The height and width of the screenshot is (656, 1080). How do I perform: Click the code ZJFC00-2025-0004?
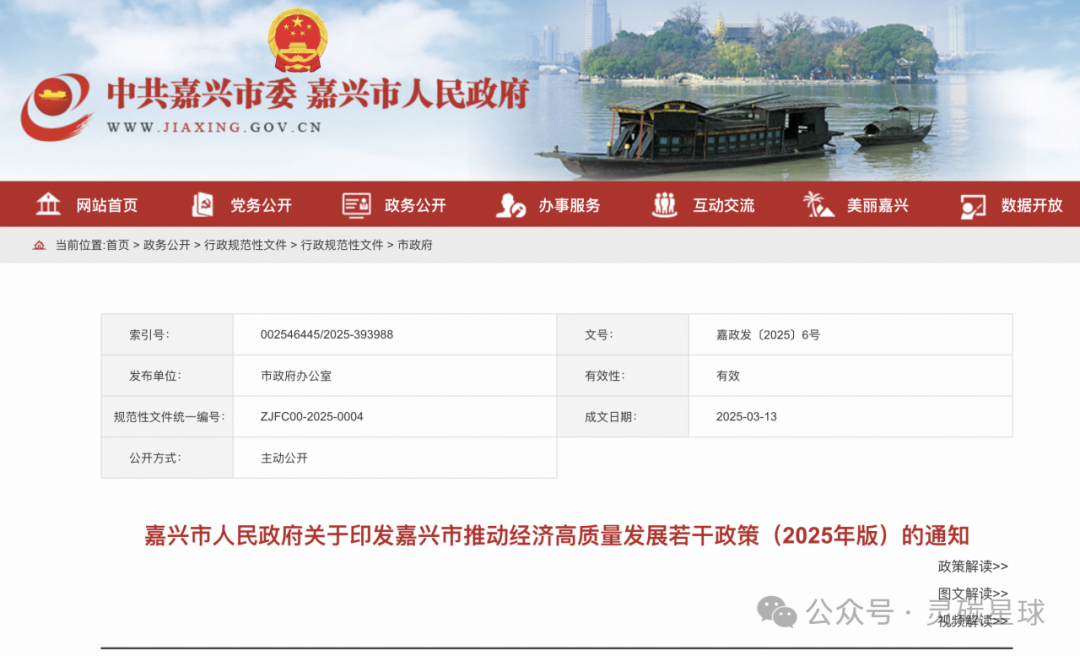pos(311,417)
